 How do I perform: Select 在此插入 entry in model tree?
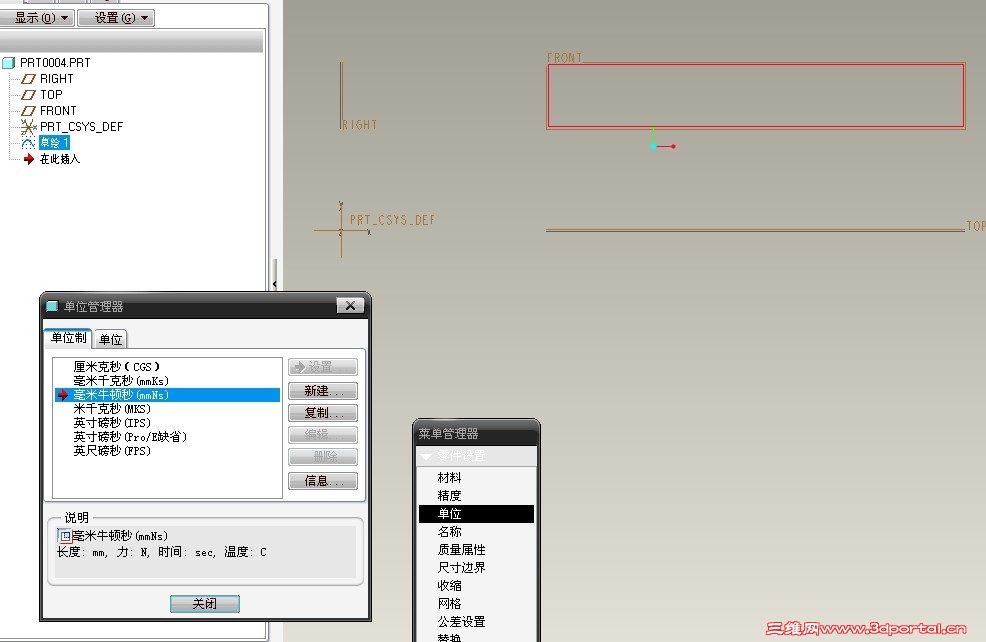click(x=60, y=159)
